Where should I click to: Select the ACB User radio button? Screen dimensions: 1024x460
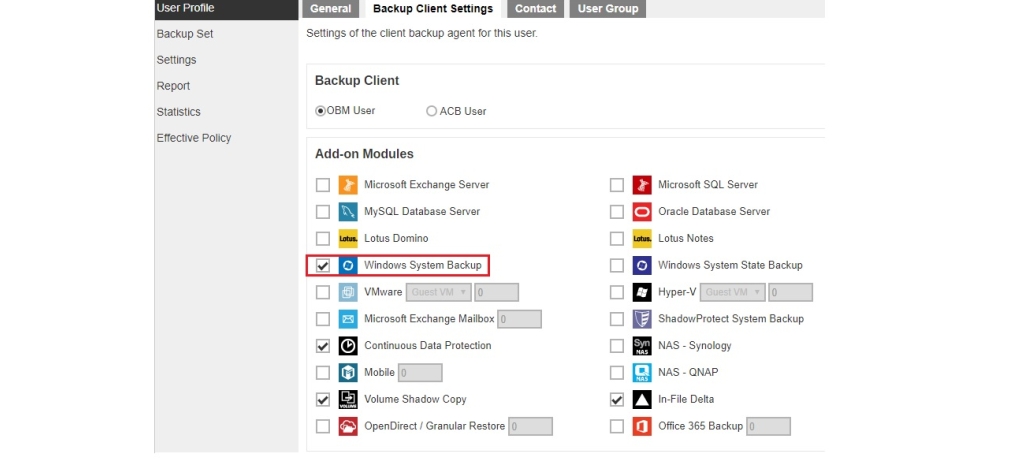pyautogui.click(x=431, y=111)
